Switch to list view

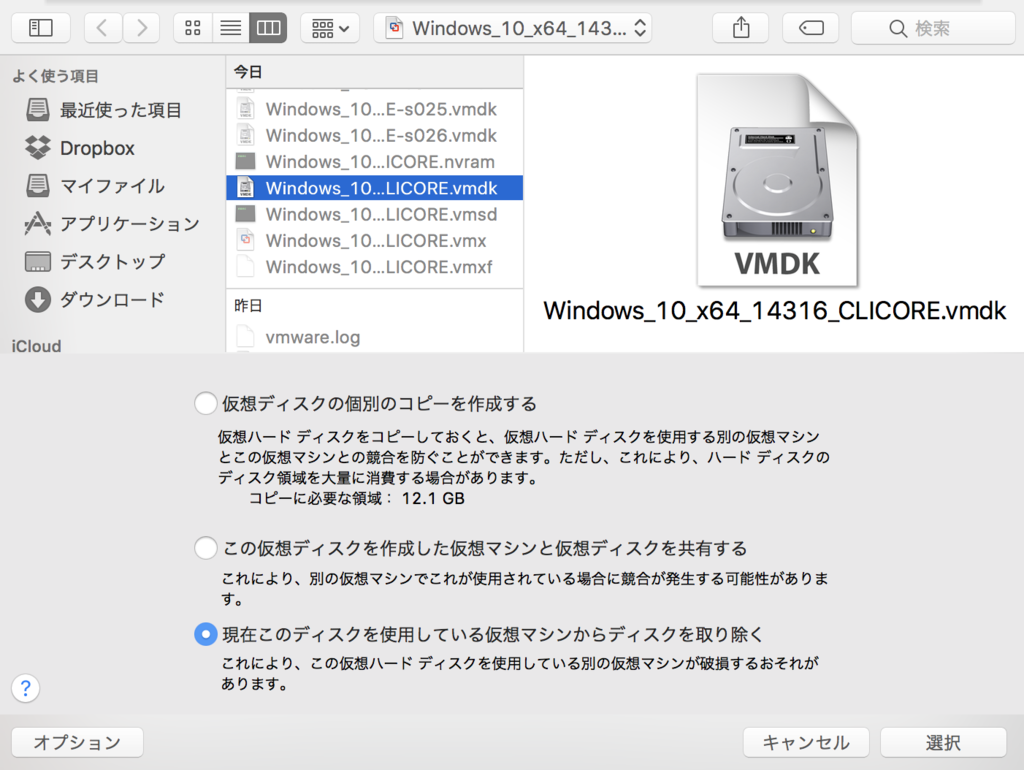tap(231, 28)
